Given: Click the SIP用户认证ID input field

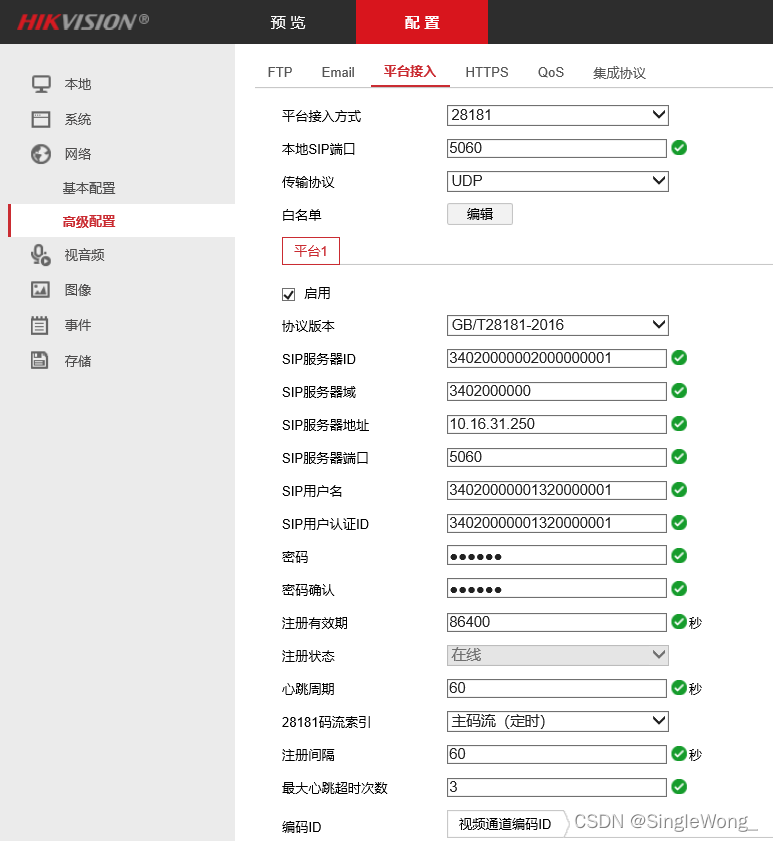Looking at the screenshot, I should click(x=556, y=523).
